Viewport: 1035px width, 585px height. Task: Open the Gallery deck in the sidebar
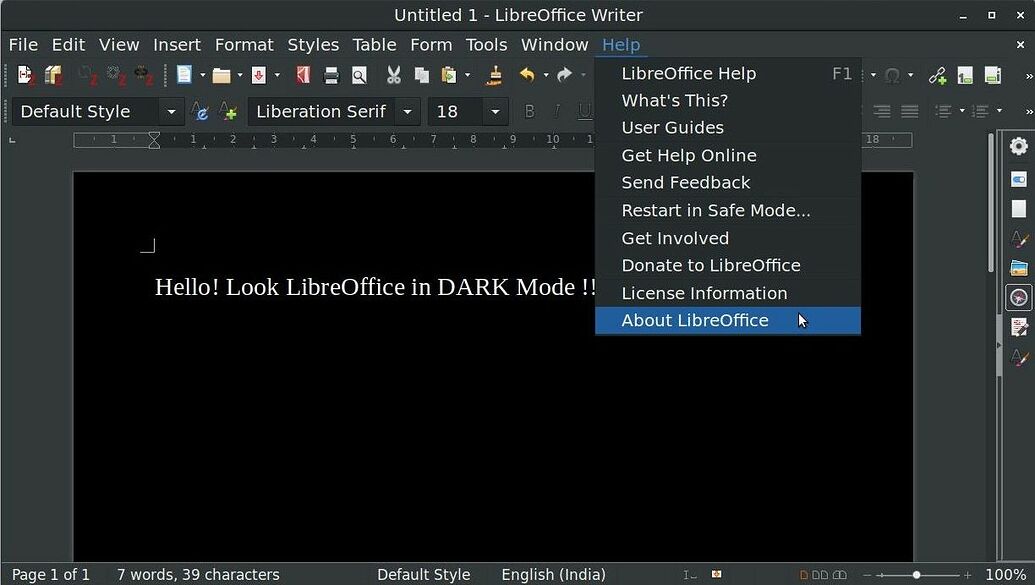[1020, 268]
